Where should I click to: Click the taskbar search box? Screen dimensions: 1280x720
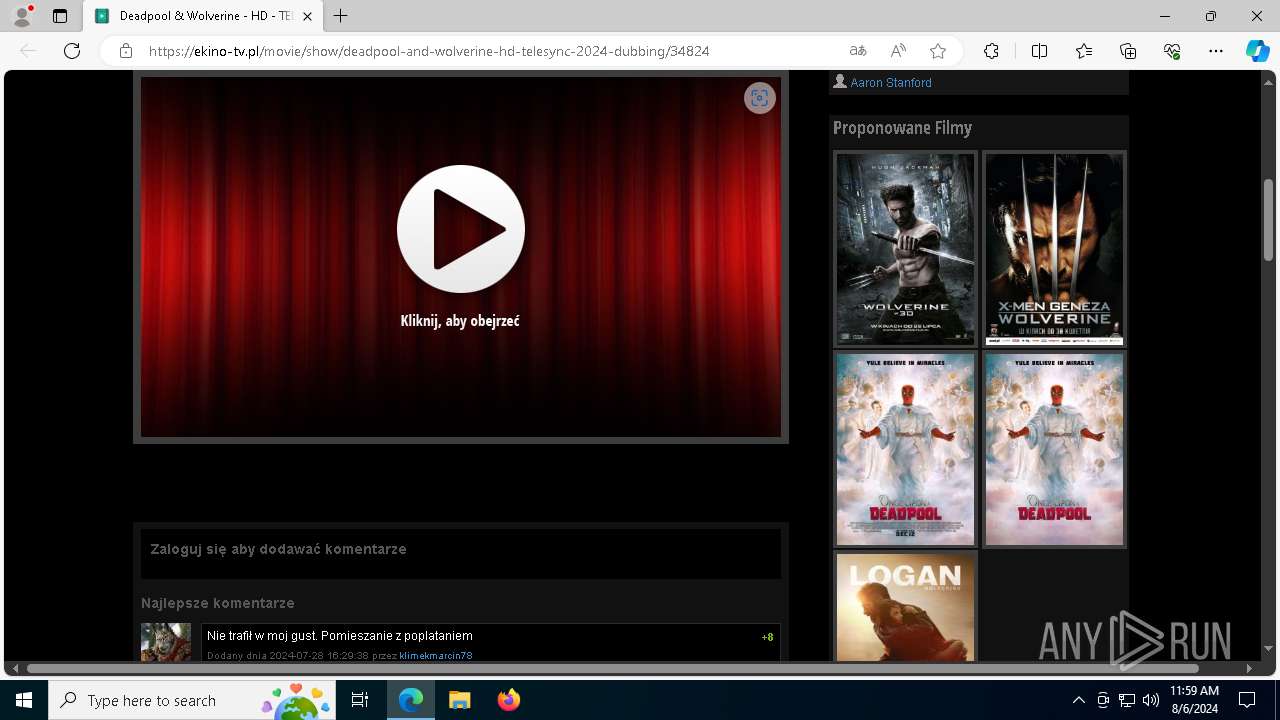pyautogui.click(x=193, y=700)
